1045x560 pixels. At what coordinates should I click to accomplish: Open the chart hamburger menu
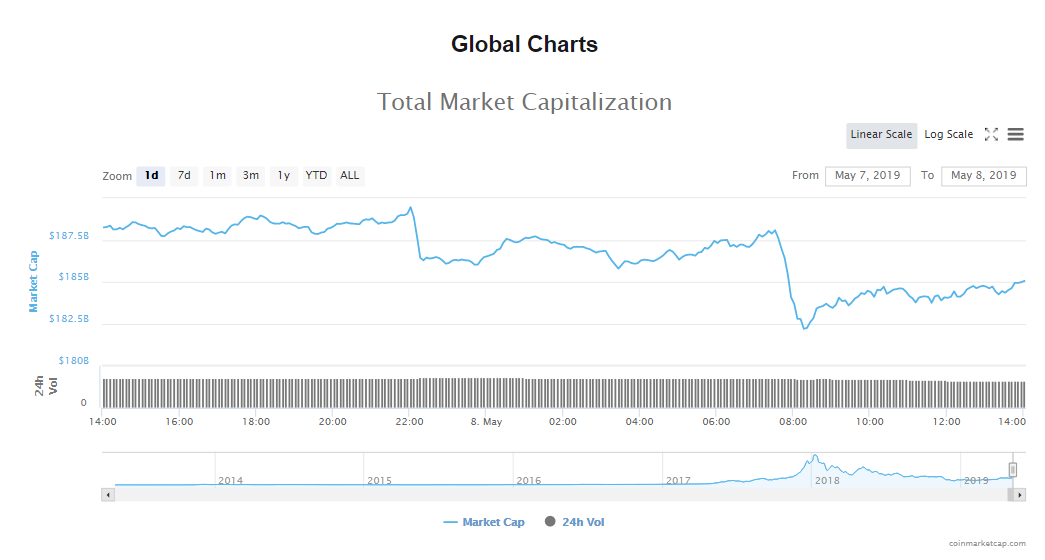coord(1015,135)
